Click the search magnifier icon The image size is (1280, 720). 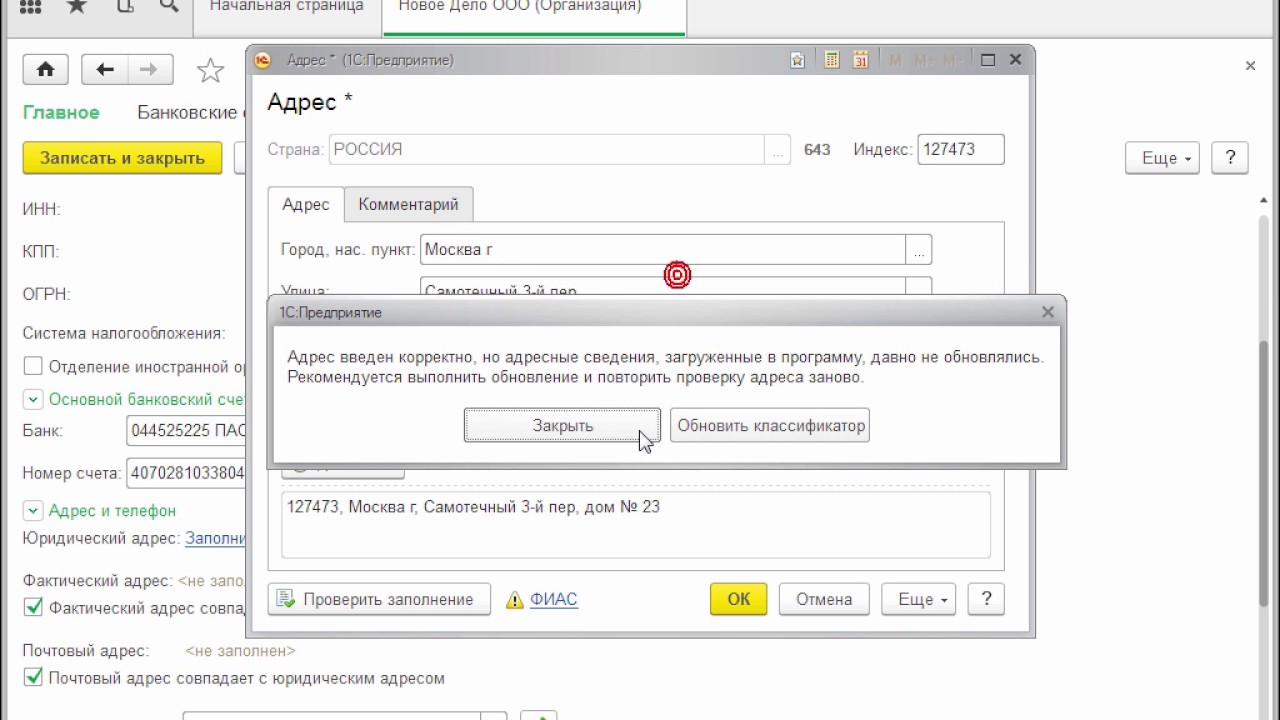pyautogui.click(x=168, y=7)
